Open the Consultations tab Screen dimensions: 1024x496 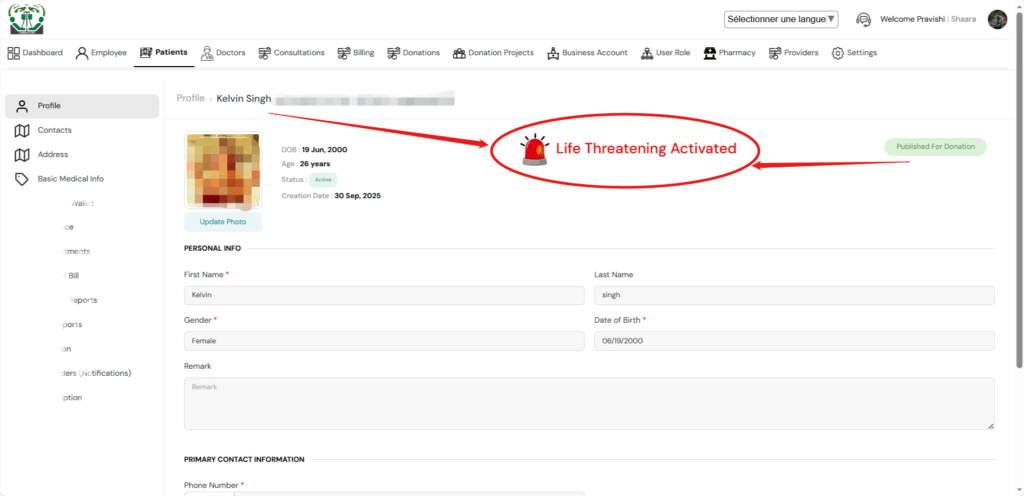point(291,53)
